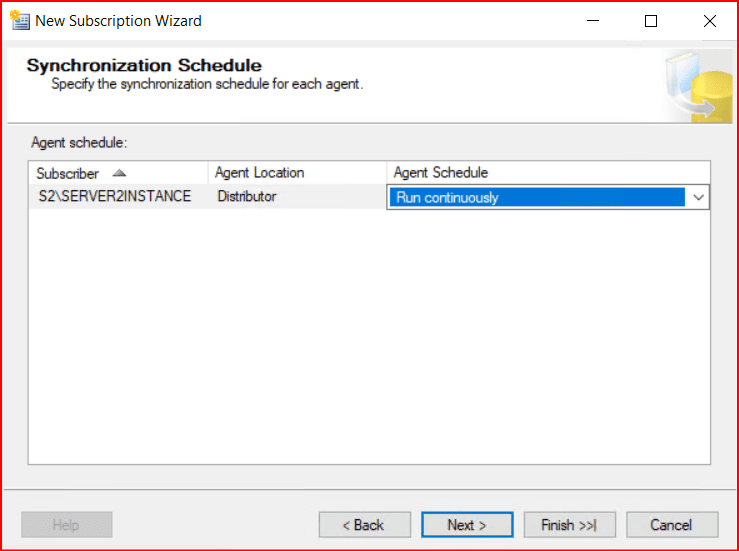The width and height of the screenshot is (739, 551).
Task: Close the New Subscription Wizard window
Action: (x=708, y=20)
